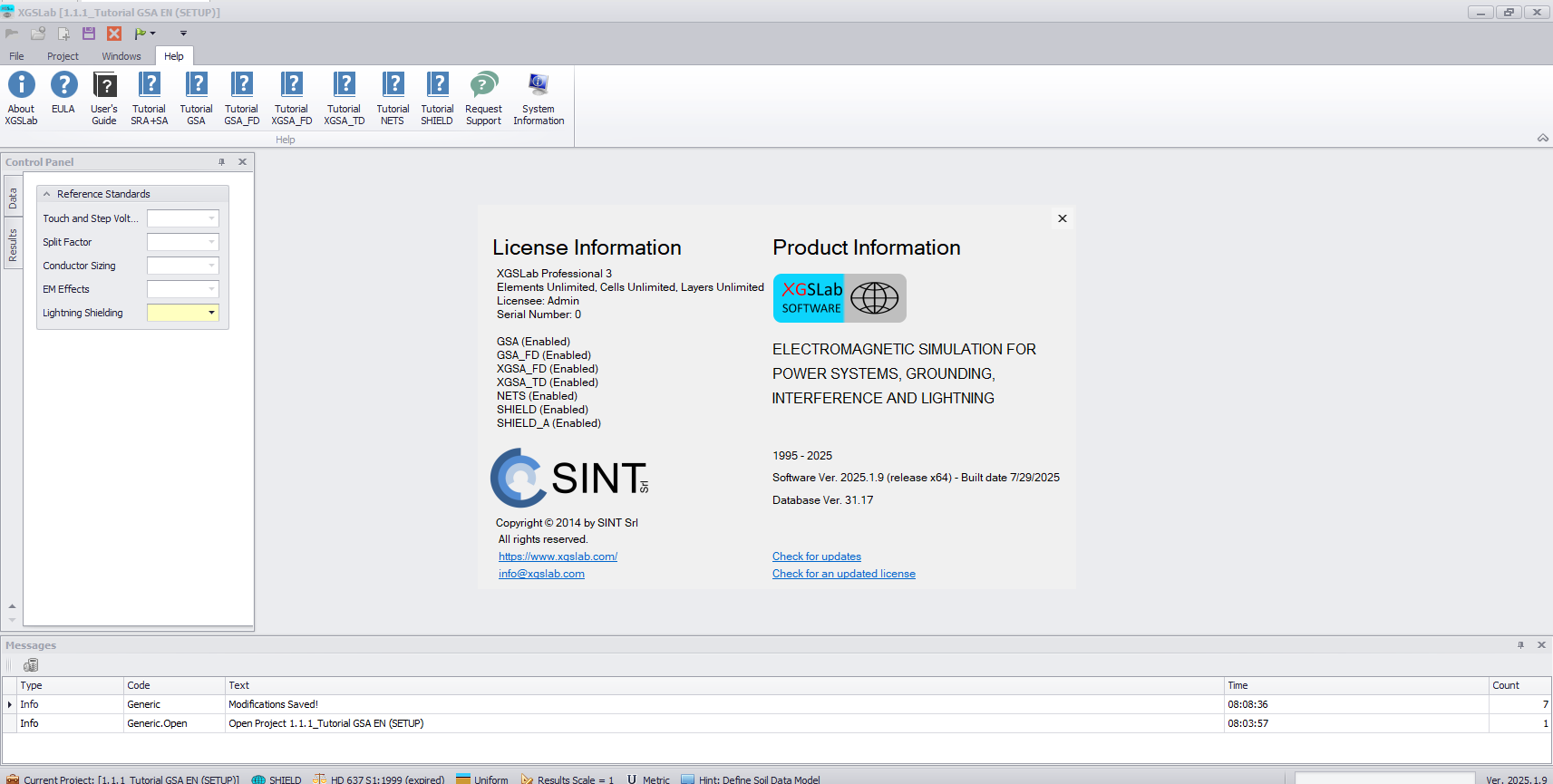Viewport: 1553px width, 784px height.
Task: Open the Touch and Step Volt dropdown
Action: click(211, 218)
